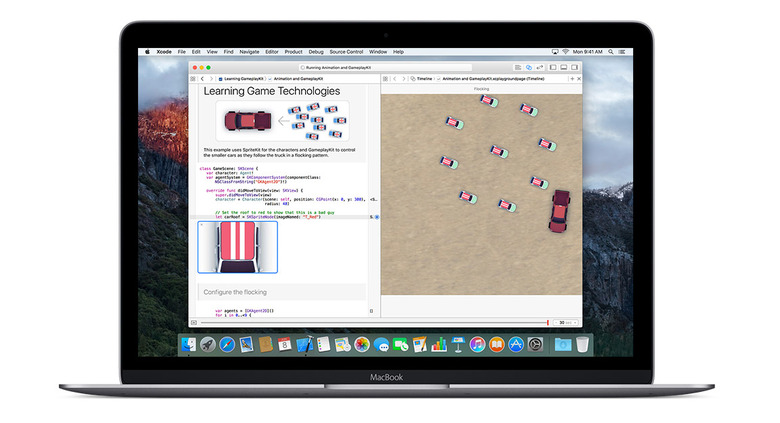Add a new assistant editor pane

pos(570,78)
